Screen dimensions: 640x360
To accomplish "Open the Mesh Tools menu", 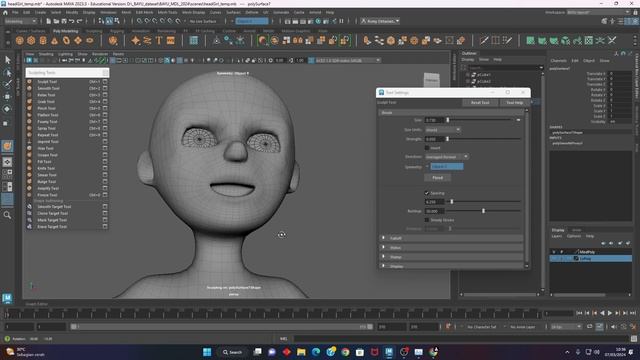I will coord(167,13).
